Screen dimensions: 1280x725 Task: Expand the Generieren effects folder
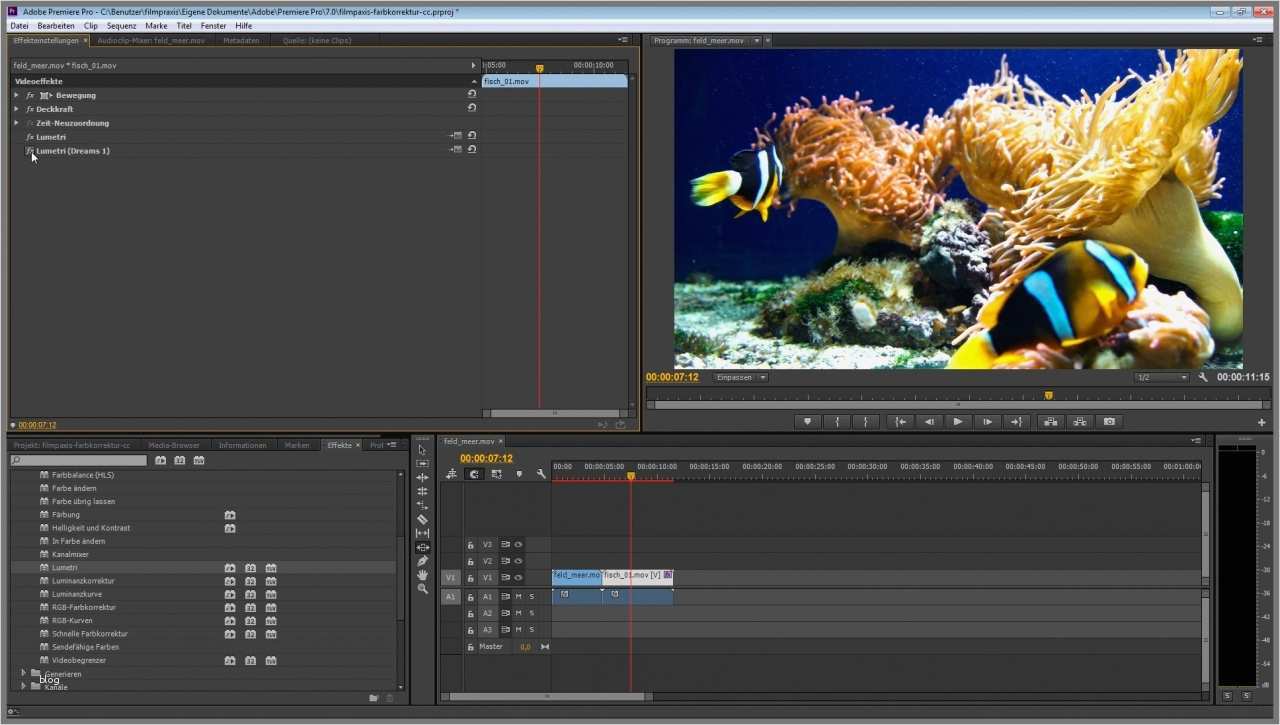click(23, 673)
